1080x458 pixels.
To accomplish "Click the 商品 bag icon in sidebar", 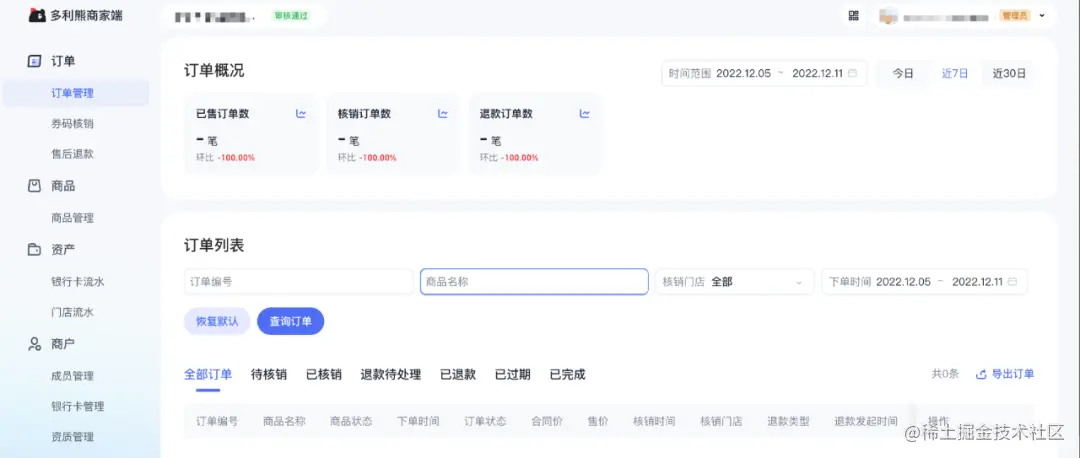I will pyautogui.click(x=34, y=186).
